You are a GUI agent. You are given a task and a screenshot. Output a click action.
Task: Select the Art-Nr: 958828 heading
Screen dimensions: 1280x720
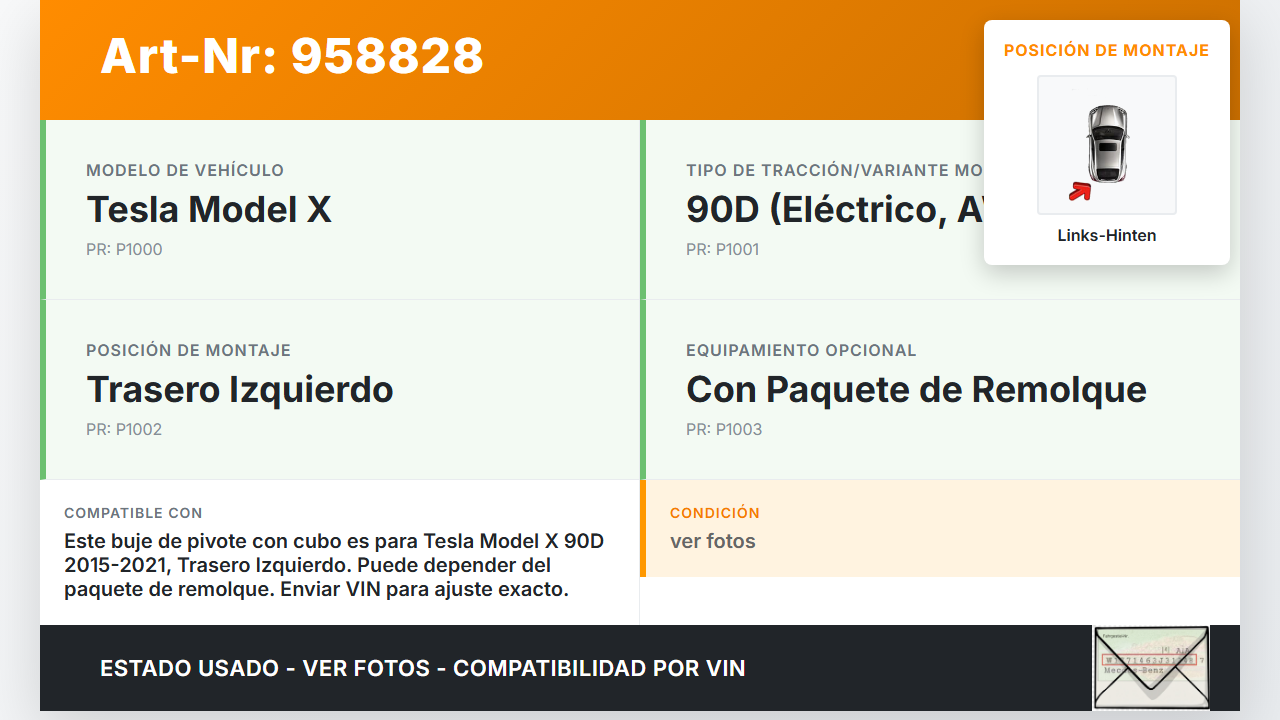click(x=292, y=56)
